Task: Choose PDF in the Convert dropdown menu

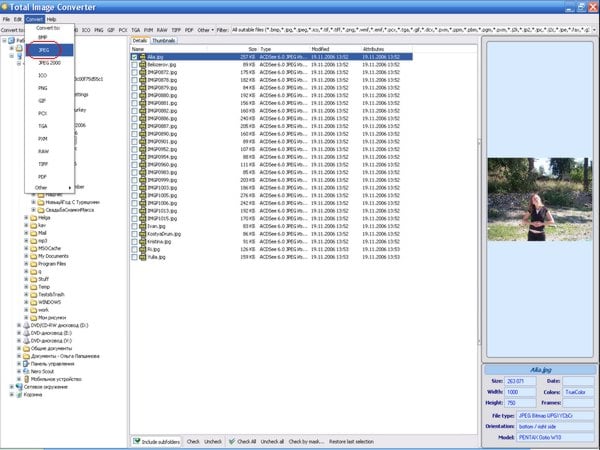Action: [x=42, y=177]
